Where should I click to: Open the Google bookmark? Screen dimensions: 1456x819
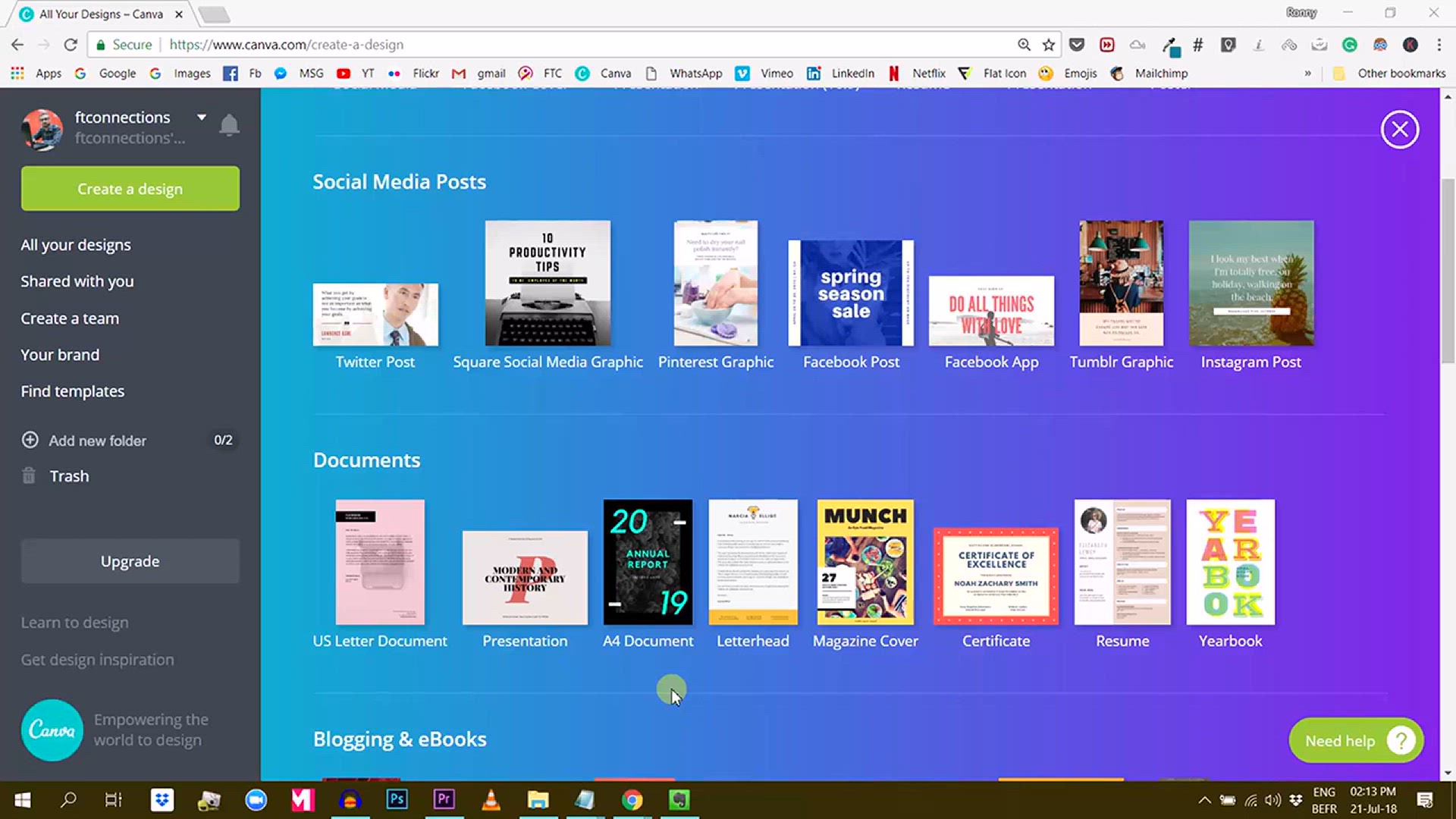click(106, 74)
